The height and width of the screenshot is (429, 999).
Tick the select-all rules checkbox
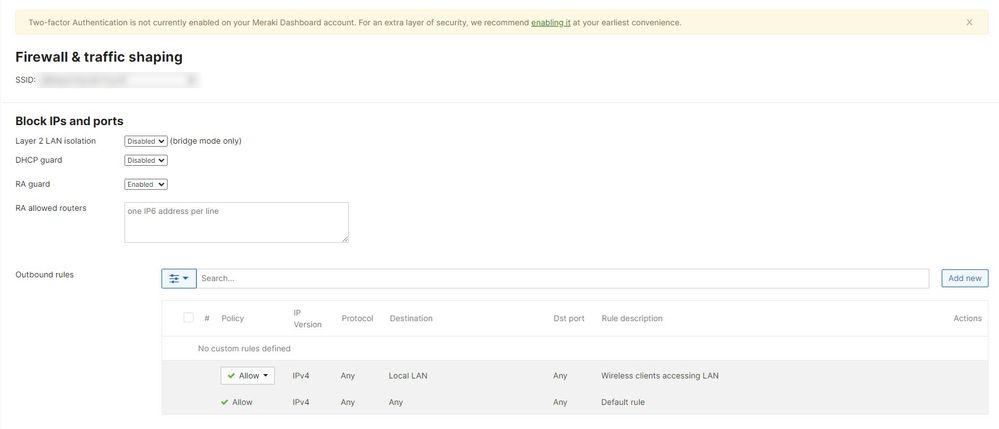click(x=188, y=318)
